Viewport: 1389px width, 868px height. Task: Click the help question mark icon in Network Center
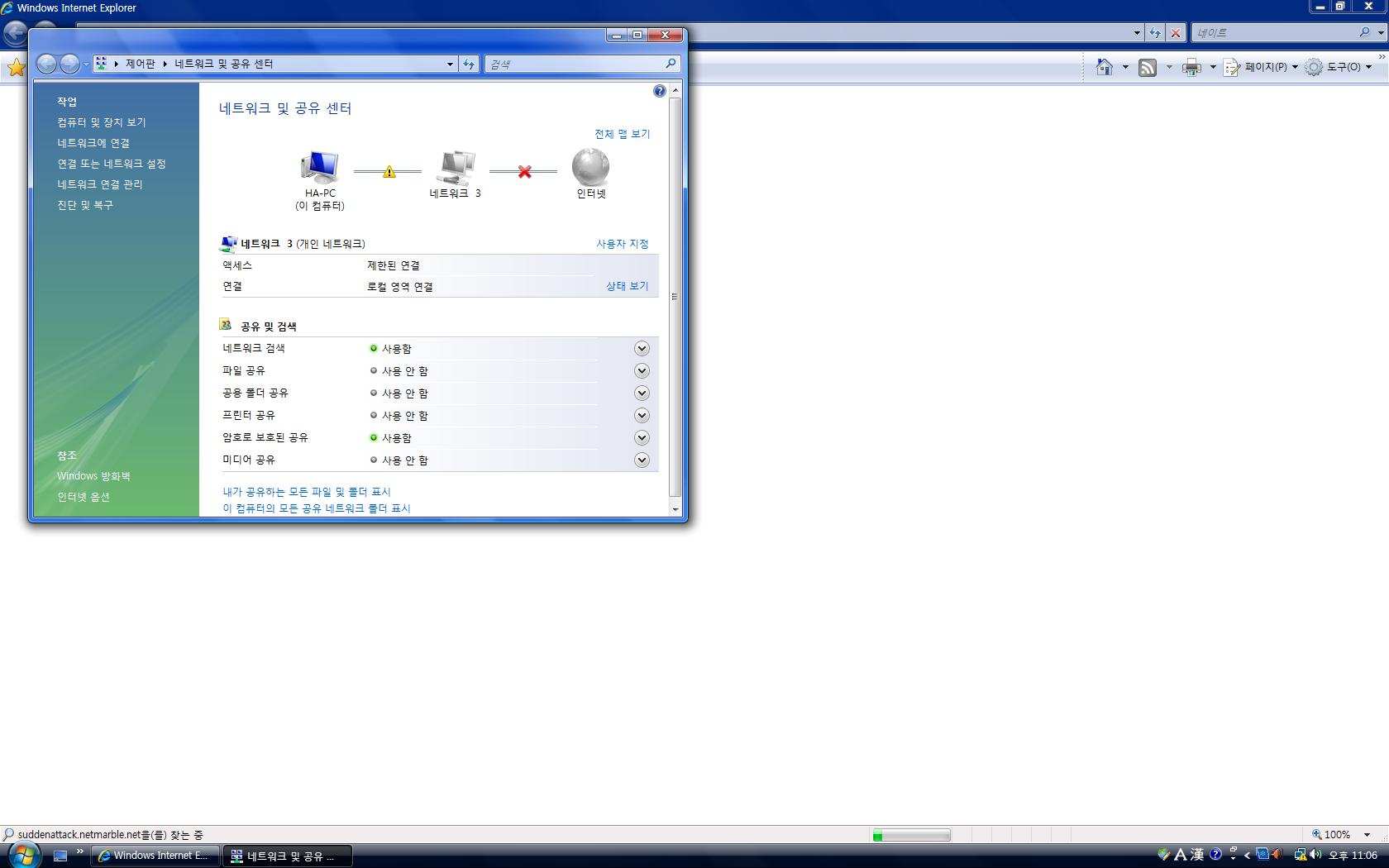tap(659, 91)
